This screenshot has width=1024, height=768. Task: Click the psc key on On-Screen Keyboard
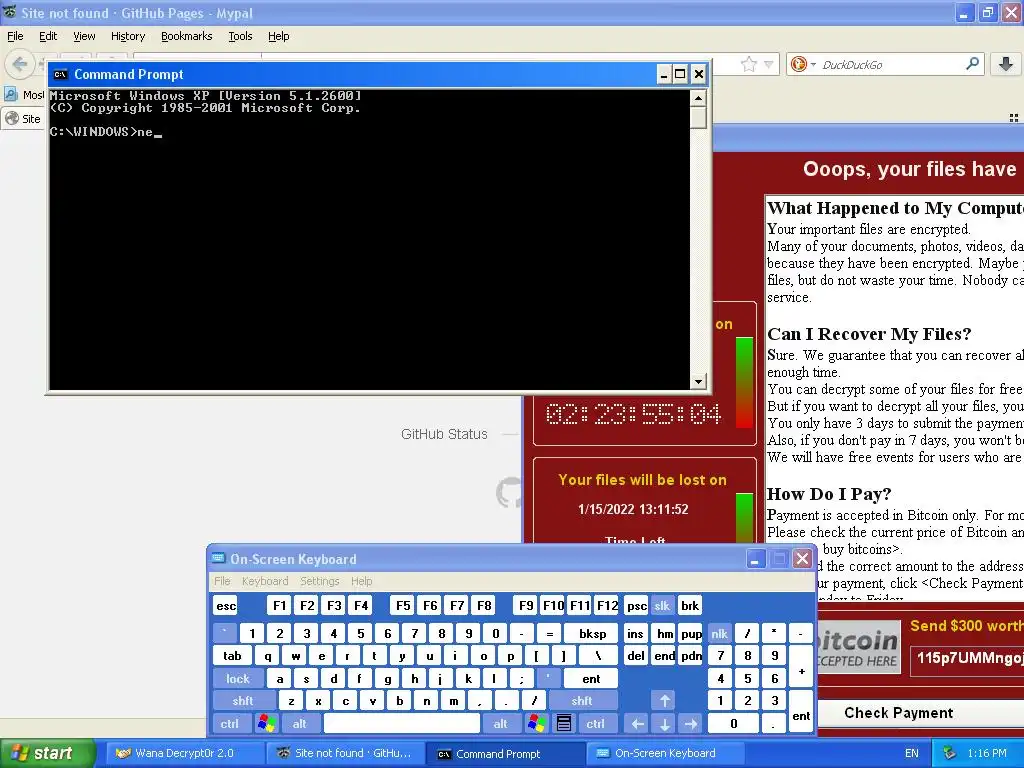[x=636, y=606]
